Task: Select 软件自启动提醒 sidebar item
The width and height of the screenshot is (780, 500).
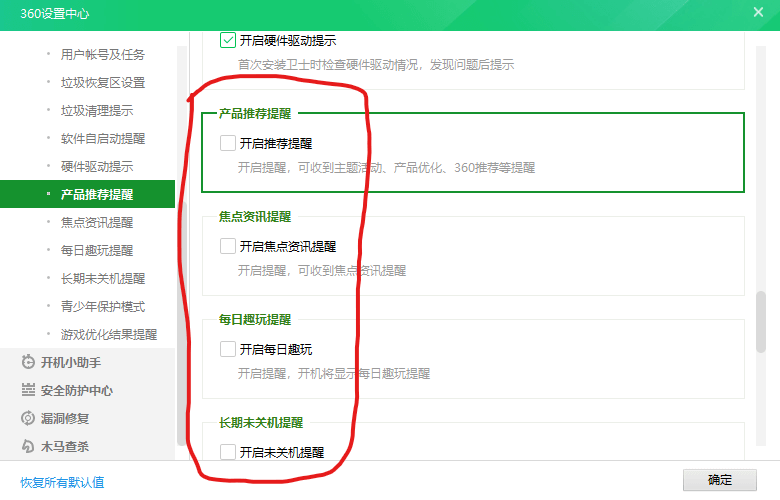Action: tap(102, 138)
